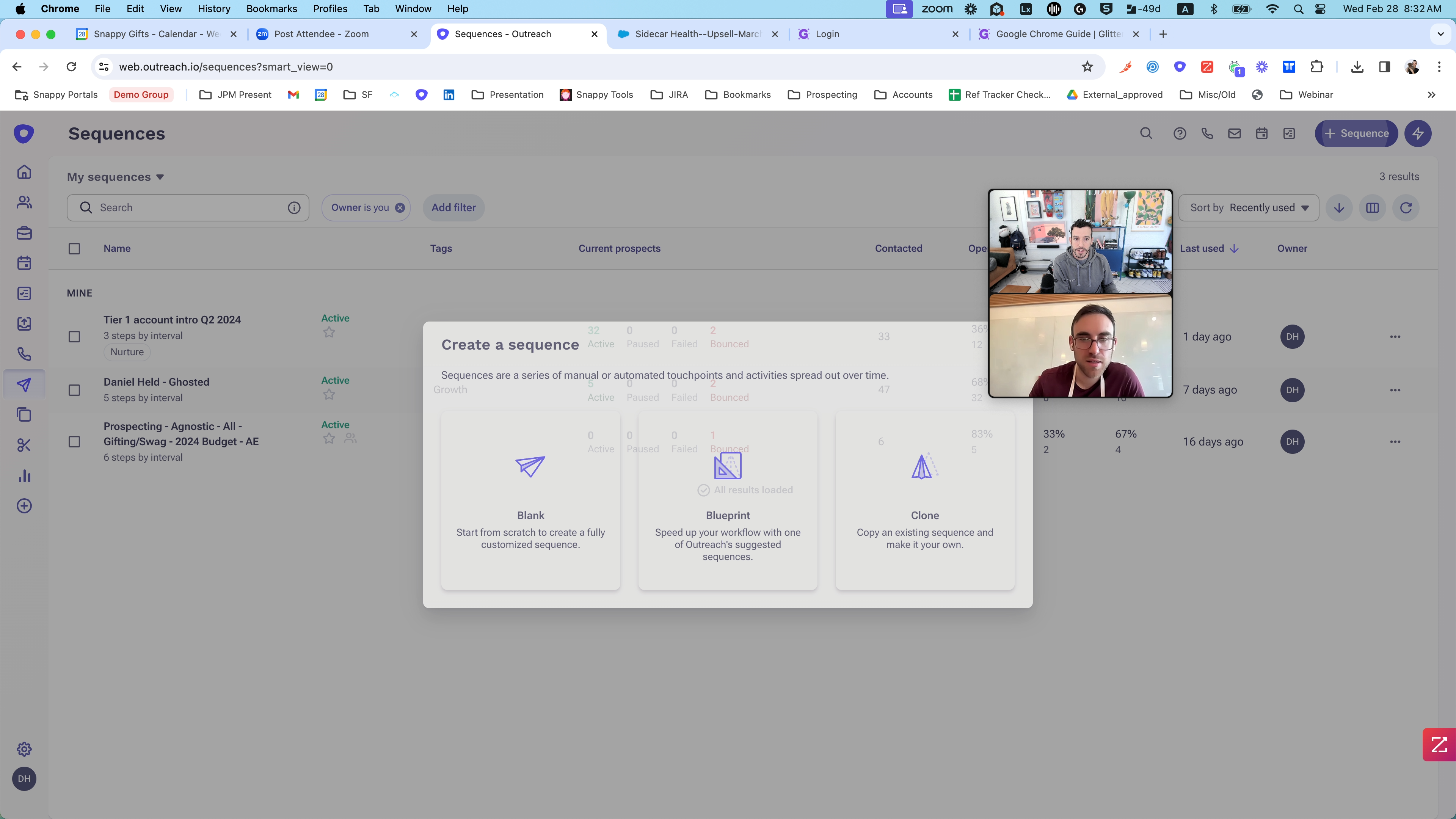This screenshot has width=1456, height=819.
Task: Open Reports bar chart sidebar icon
Action: point(24,476)
